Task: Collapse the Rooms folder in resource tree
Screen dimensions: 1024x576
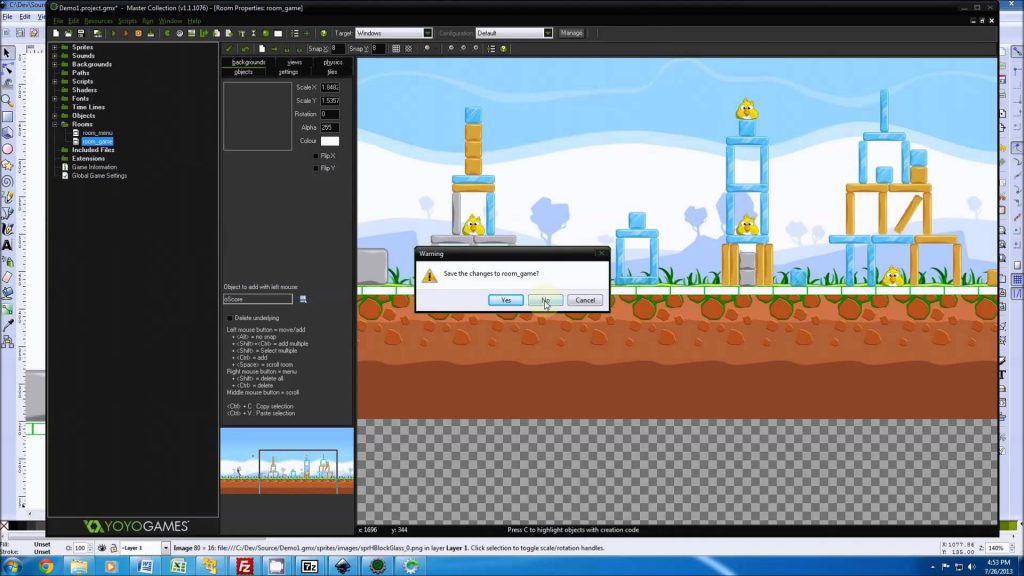Action: tap(55, 124)
